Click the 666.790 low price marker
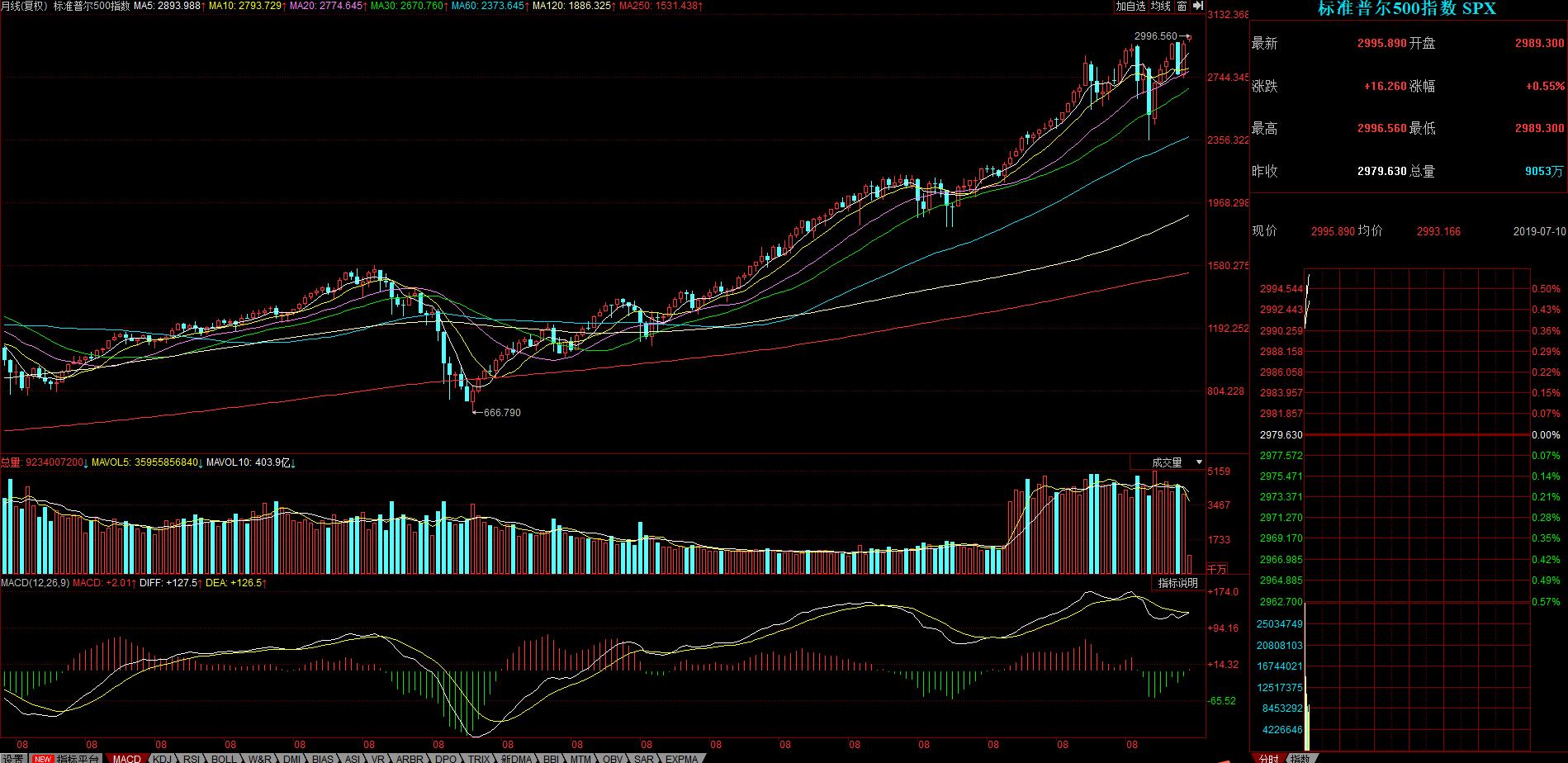 pyautogui.click(x=501, y=412)
